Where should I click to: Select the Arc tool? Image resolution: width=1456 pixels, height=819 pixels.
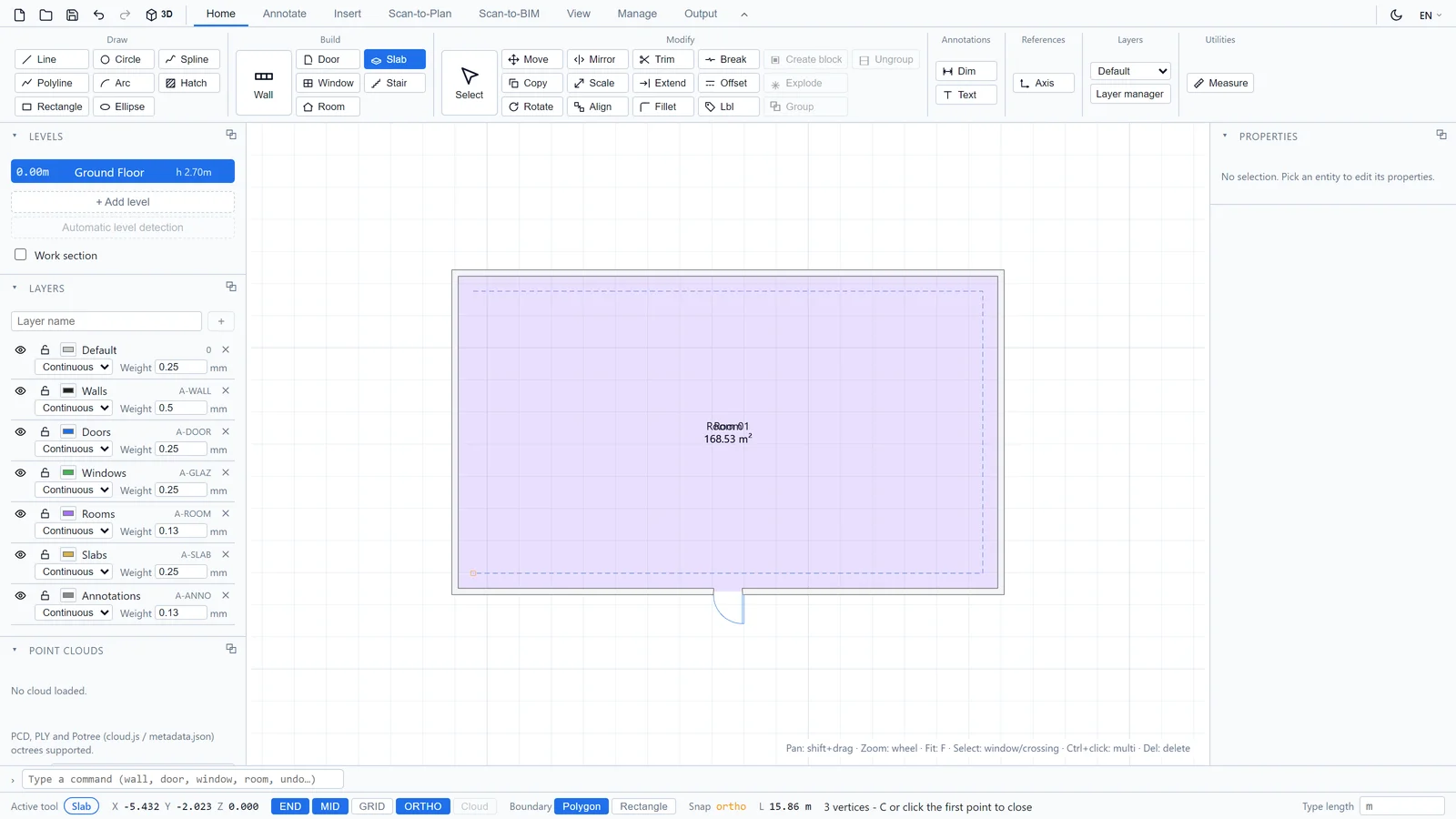[x=123, y=83]
